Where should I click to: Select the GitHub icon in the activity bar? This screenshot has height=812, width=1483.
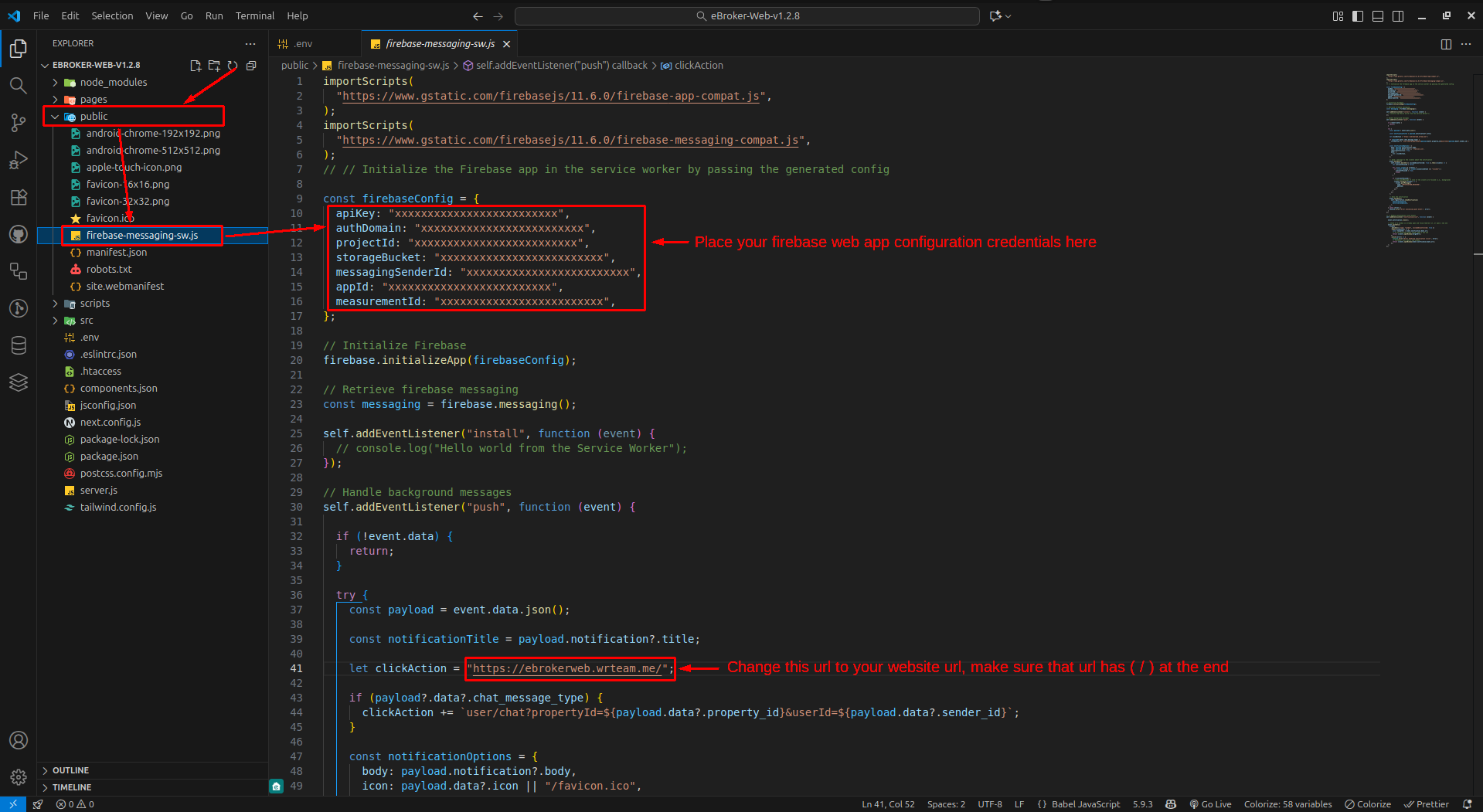point(18,234)
